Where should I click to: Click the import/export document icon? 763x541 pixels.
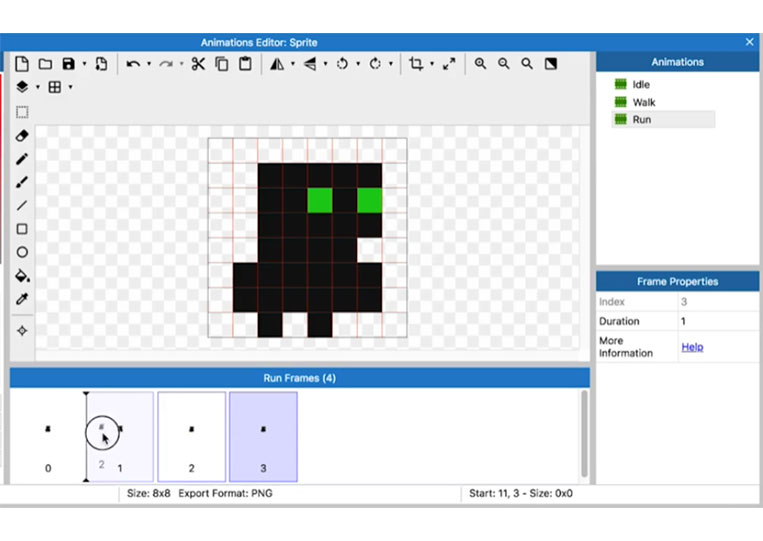pos(101,64)
